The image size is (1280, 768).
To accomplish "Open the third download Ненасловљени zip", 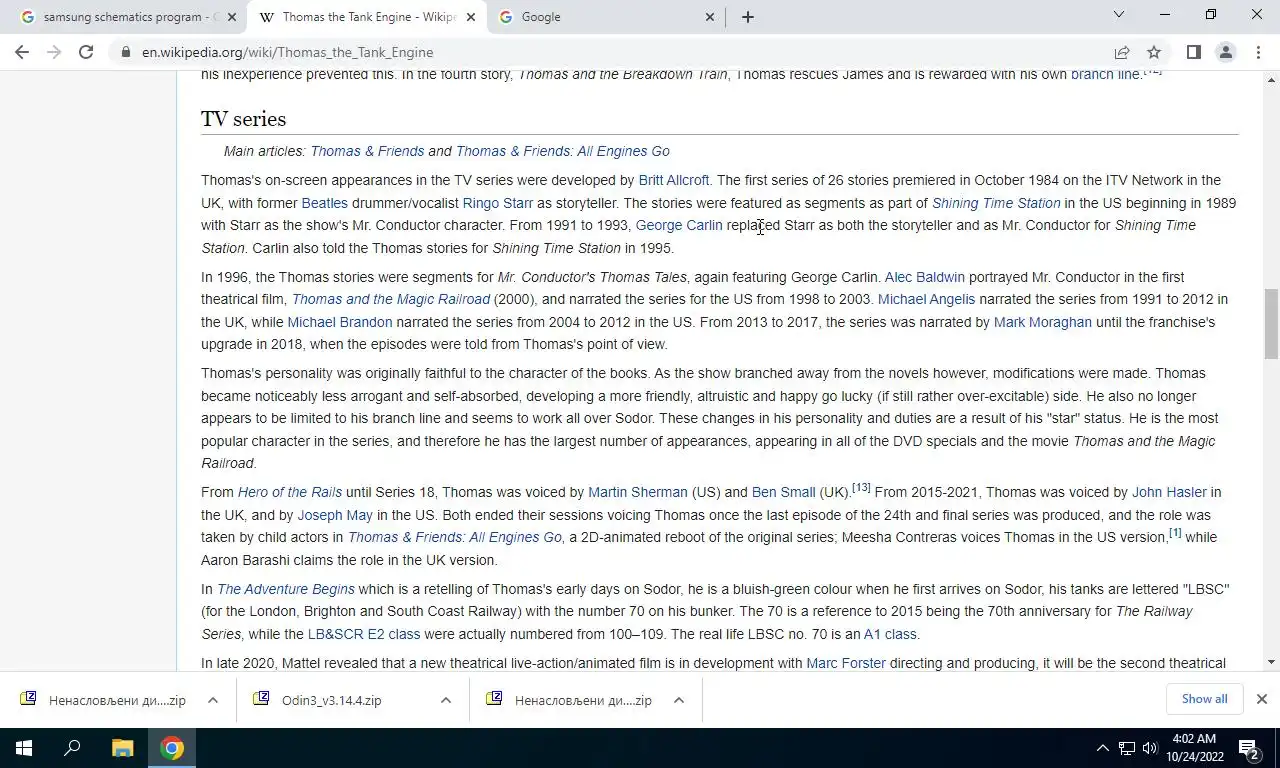I will 570,700.
